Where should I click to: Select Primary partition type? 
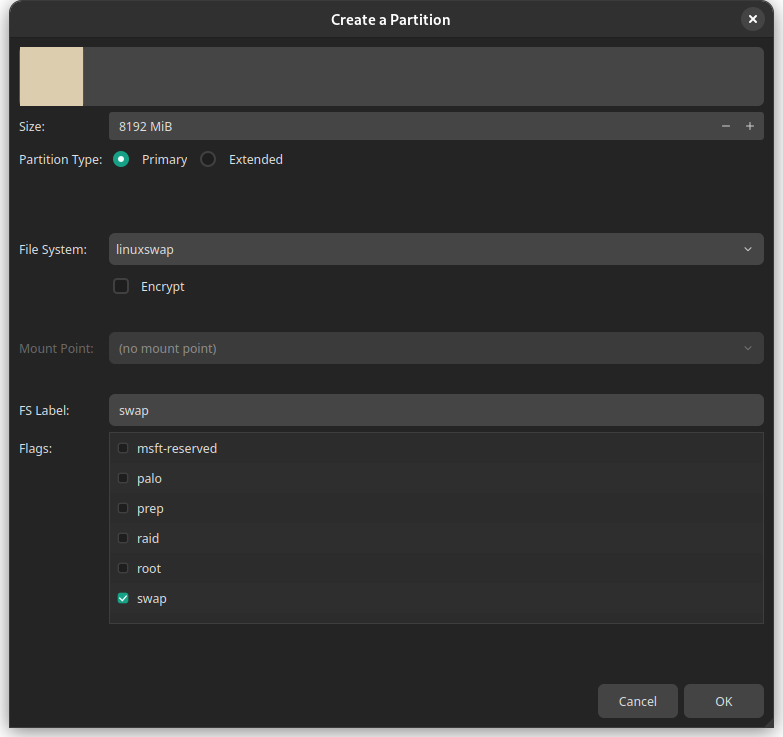[121, 159]
